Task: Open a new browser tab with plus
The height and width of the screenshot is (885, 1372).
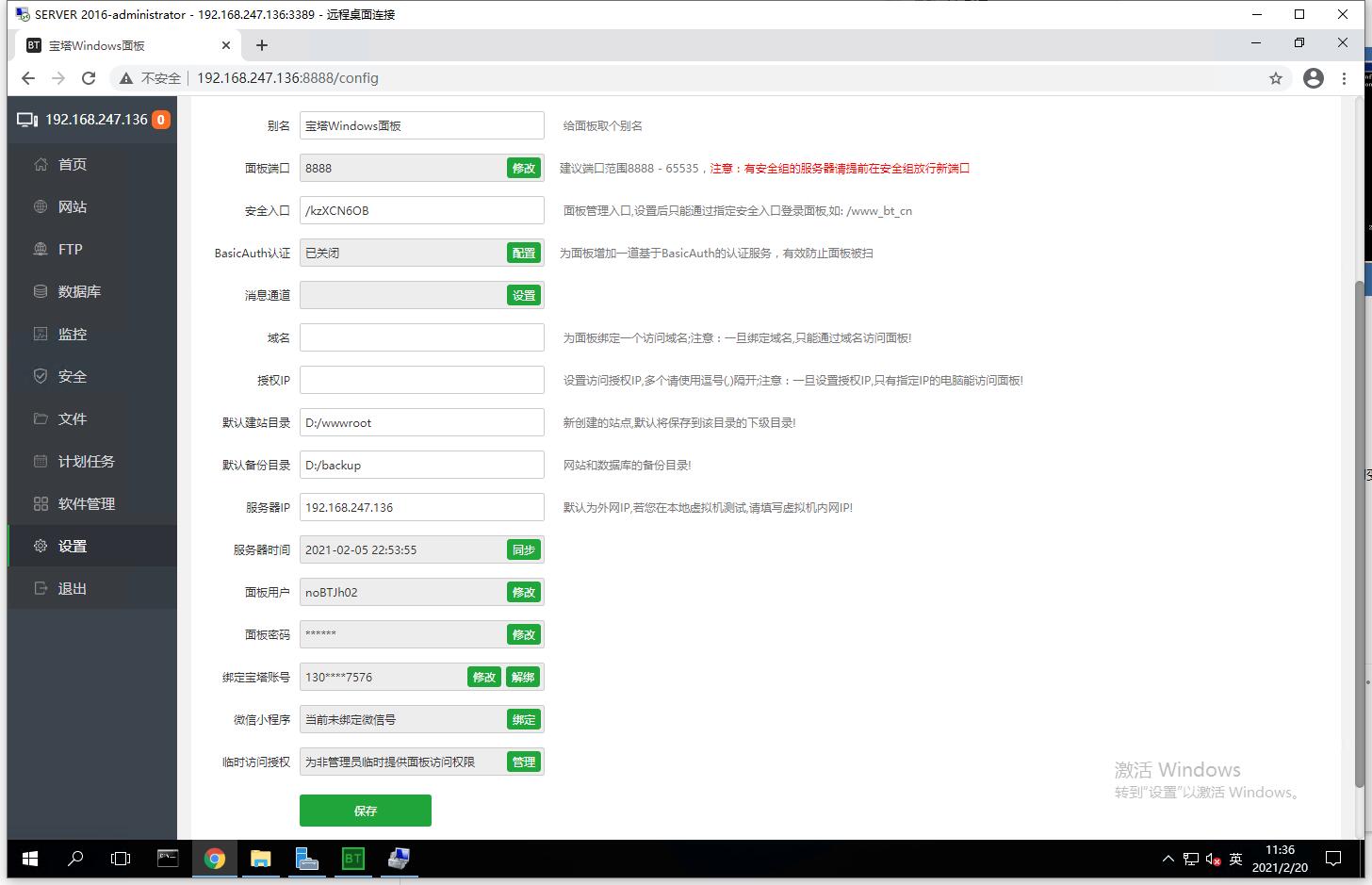Action: click(x=262, y=45)
